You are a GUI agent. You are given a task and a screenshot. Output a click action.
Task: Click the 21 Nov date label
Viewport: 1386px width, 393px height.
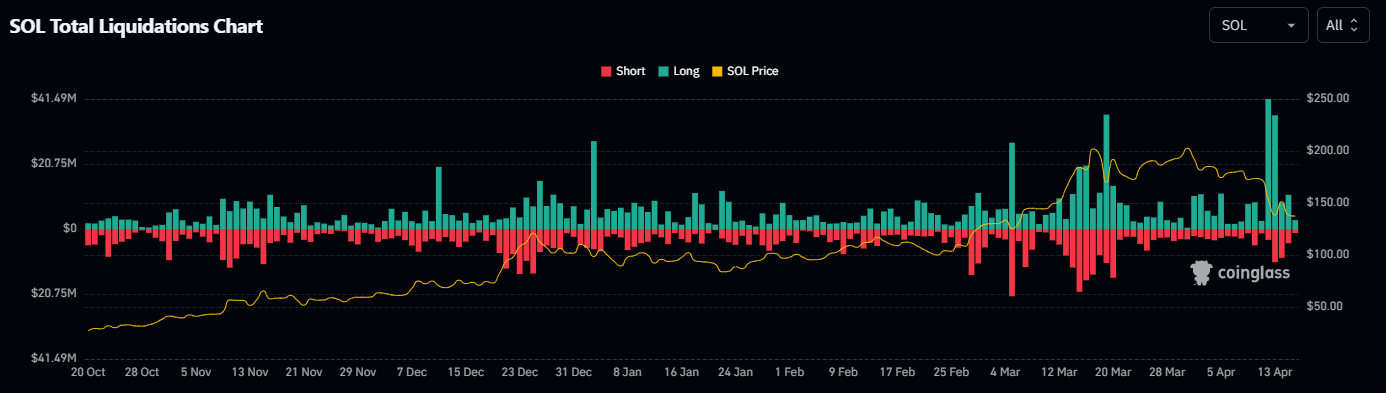304,372
